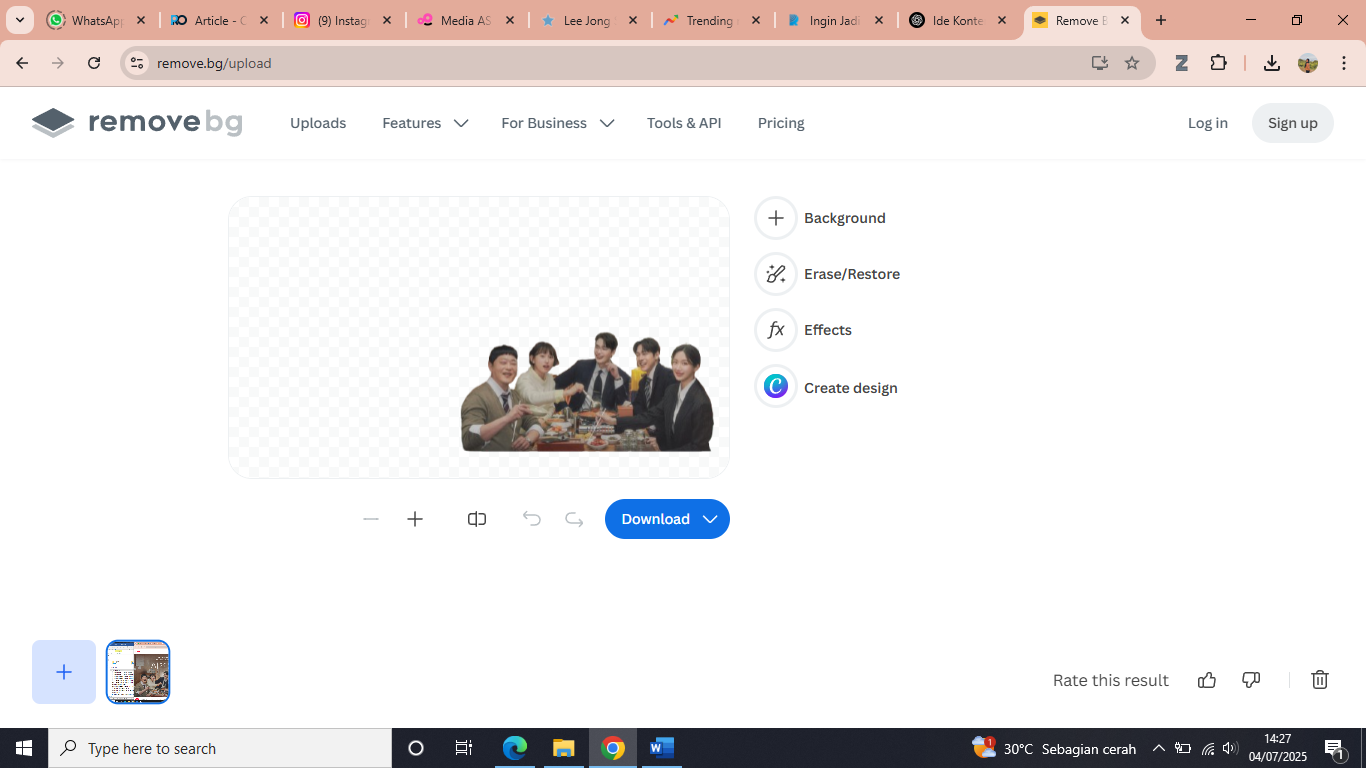Open the notifications center icon

click(x=1334, y=748)
